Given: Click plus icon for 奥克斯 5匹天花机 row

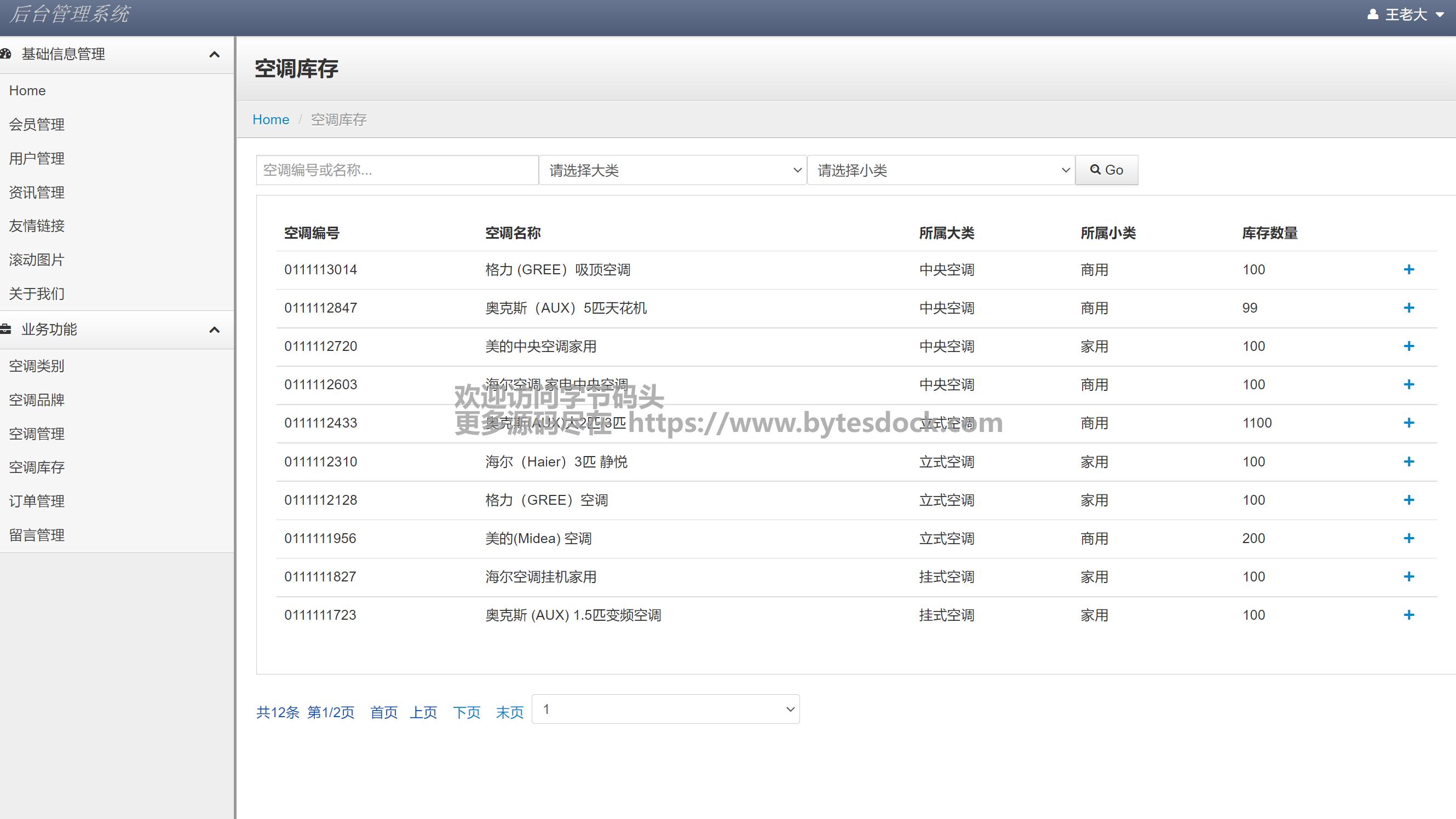Looking at the screenshot, I should click(1408, 308).
